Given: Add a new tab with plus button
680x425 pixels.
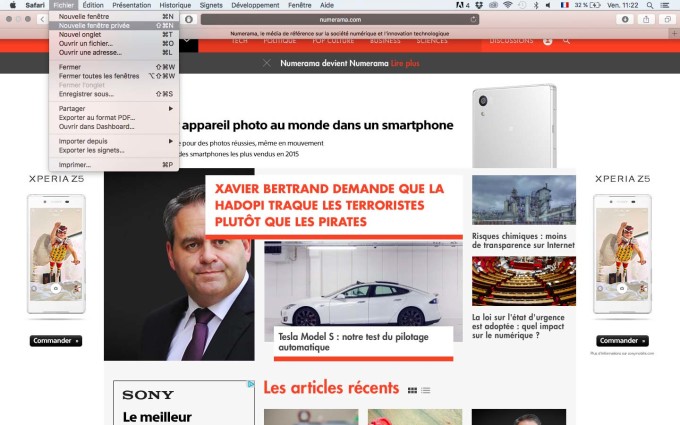Looking at the screenshot, I should [x=674, y=33].
